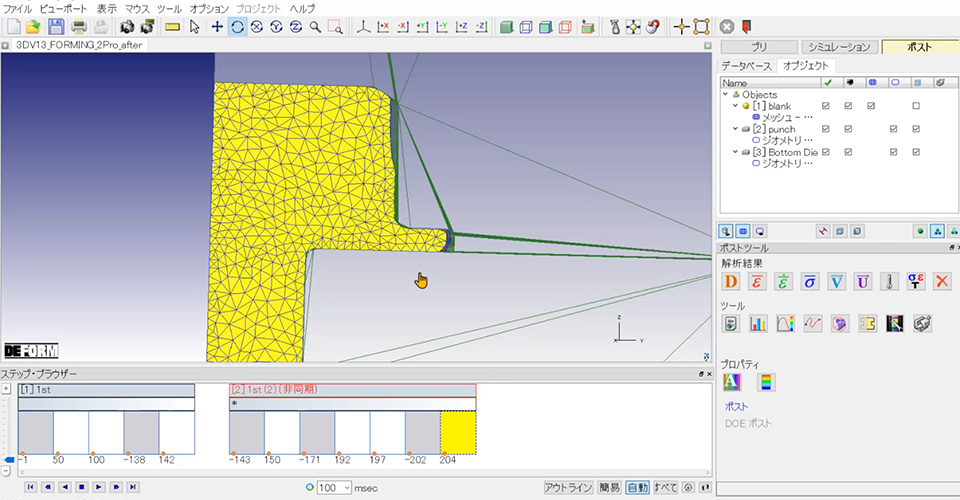
Task: Rotate about X axis tool
Action: pyautogui.click(x=257, y=27)
